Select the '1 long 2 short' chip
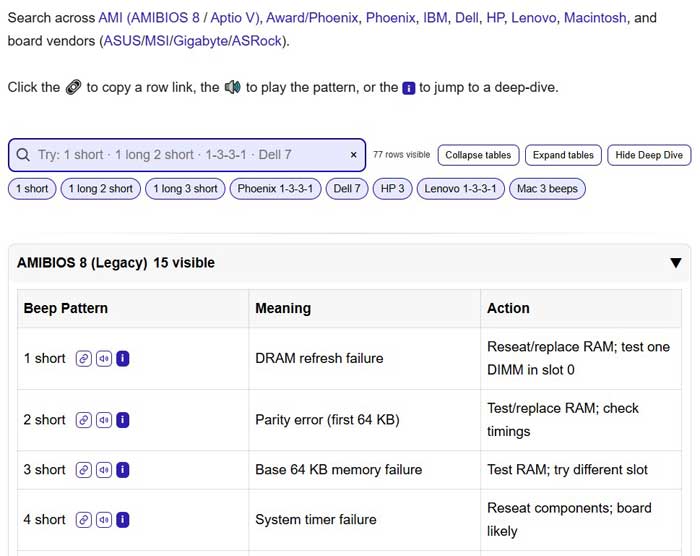 tap(100, 188)
